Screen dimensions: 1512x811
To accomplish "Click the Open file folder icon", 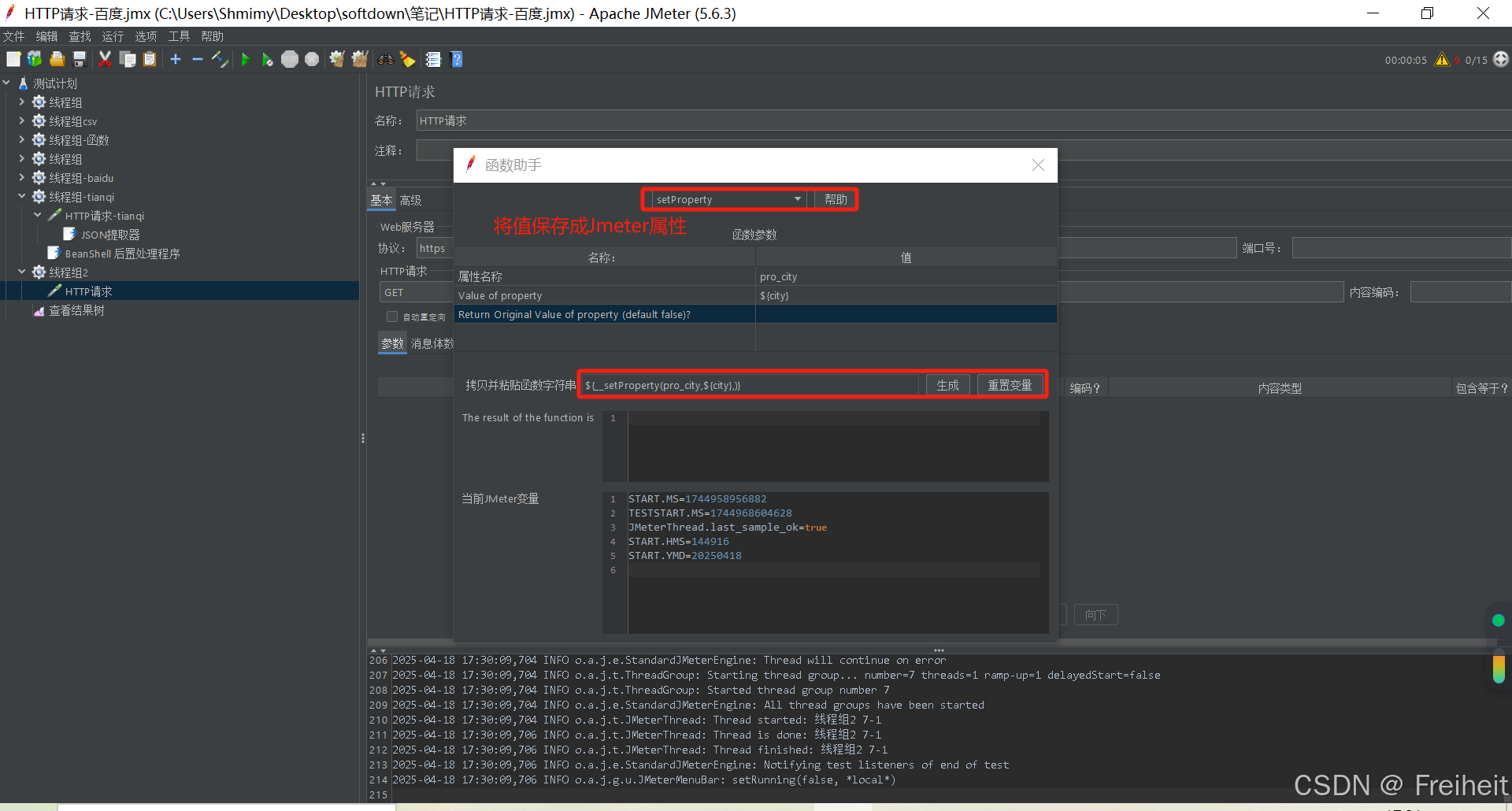I will coord(57,59).
